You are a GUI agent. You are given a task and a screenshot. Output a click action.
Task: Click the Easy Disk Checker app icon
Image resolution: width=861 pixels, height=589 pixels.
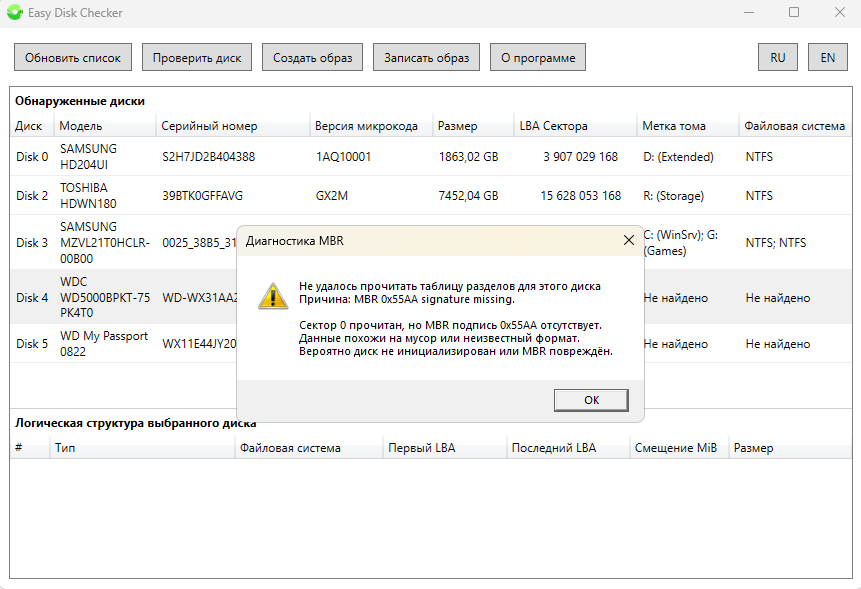(14, 13)
